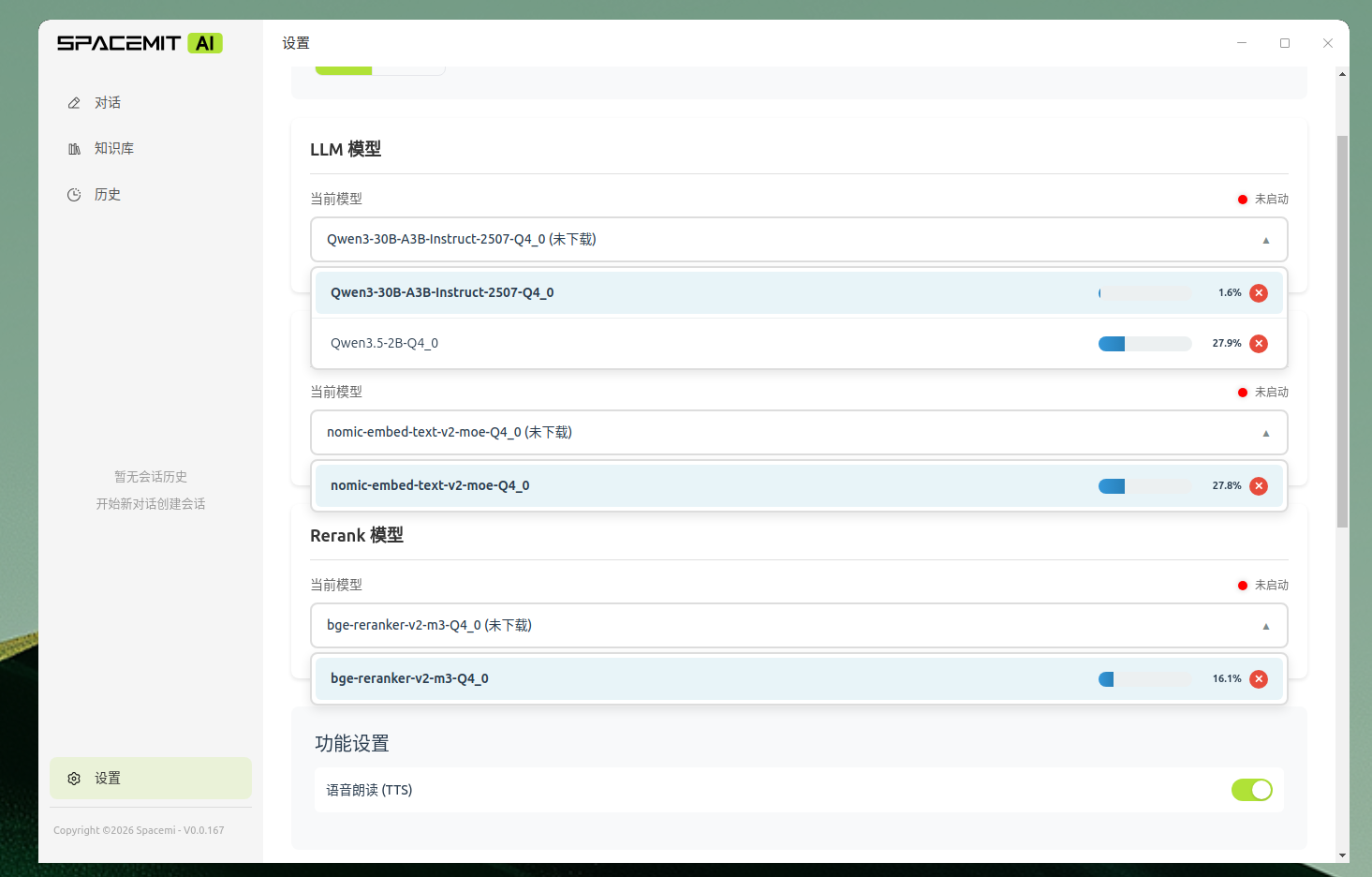Select the Qwen3.5-2B-Q4_0 model option
This screenshot has width=1372, height=877.
click(799, 344)
